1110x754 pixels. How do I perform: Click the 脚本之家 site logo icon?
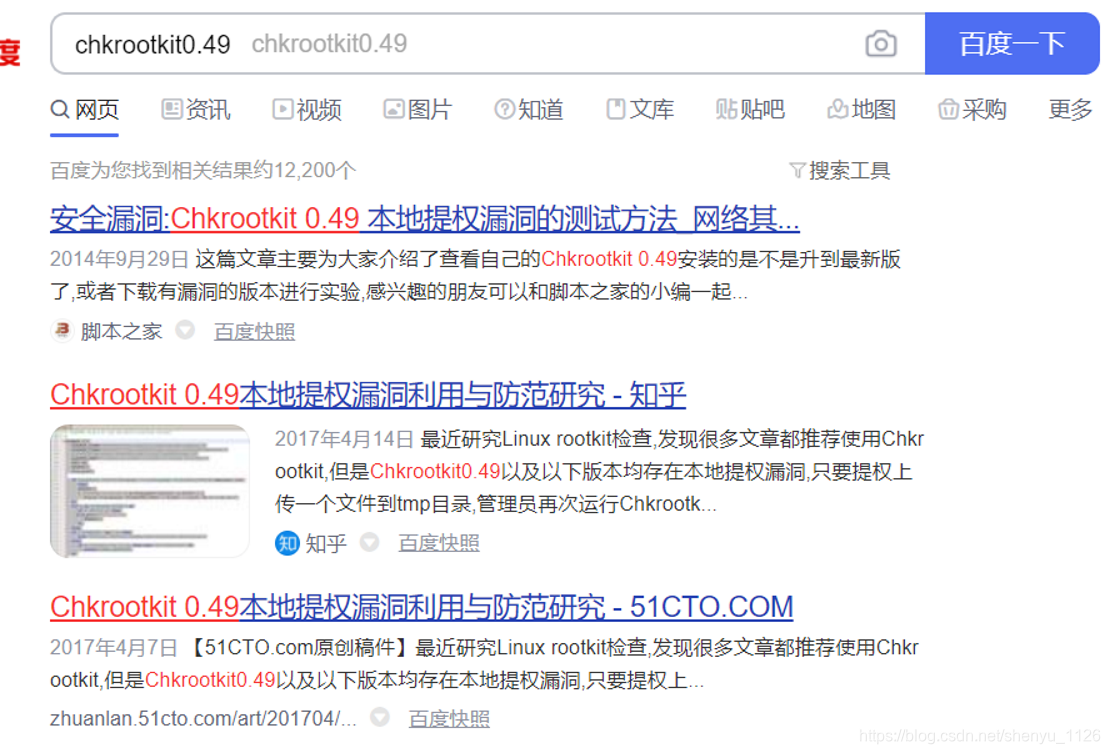[62, 331]
